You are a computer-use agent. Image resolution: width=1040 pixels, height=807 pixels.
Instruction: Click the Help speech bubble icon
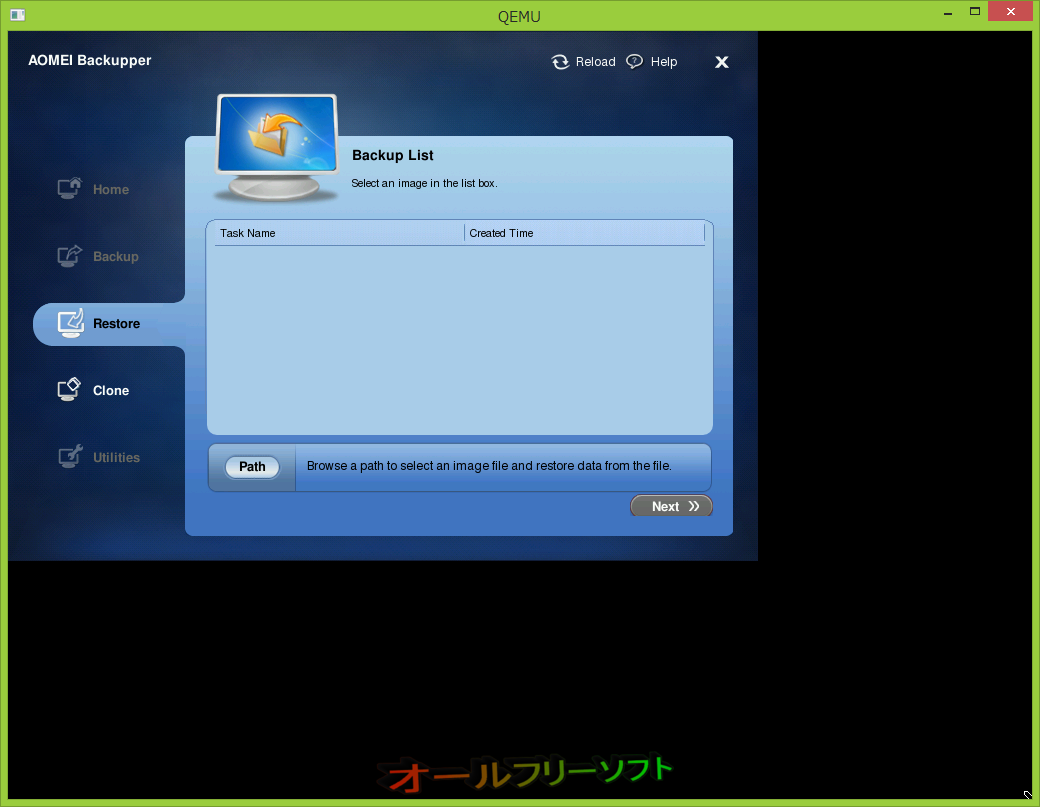(635, 62)
